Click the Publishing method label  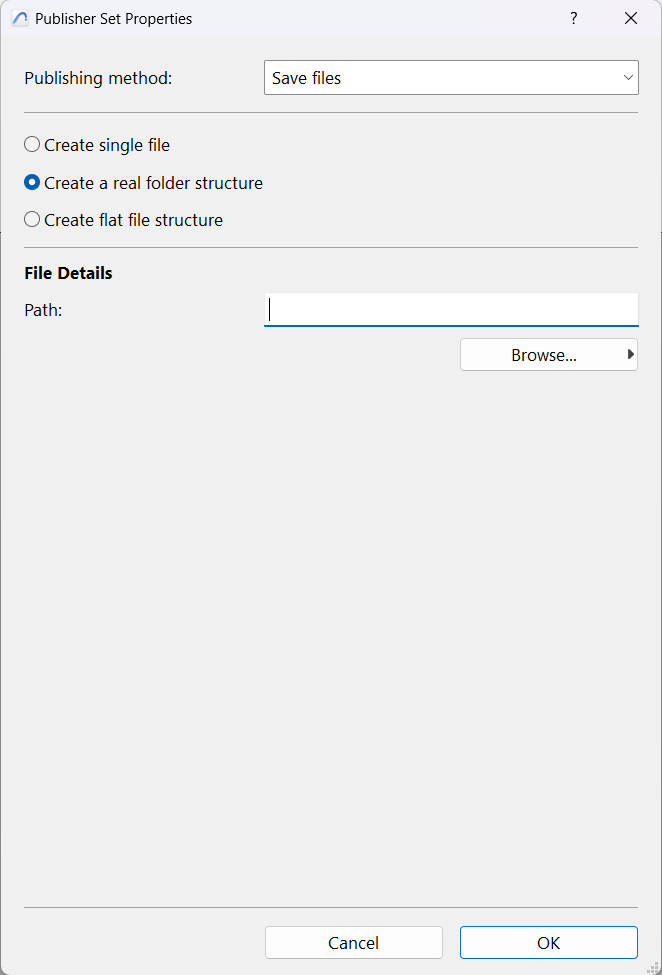point(98,78)
